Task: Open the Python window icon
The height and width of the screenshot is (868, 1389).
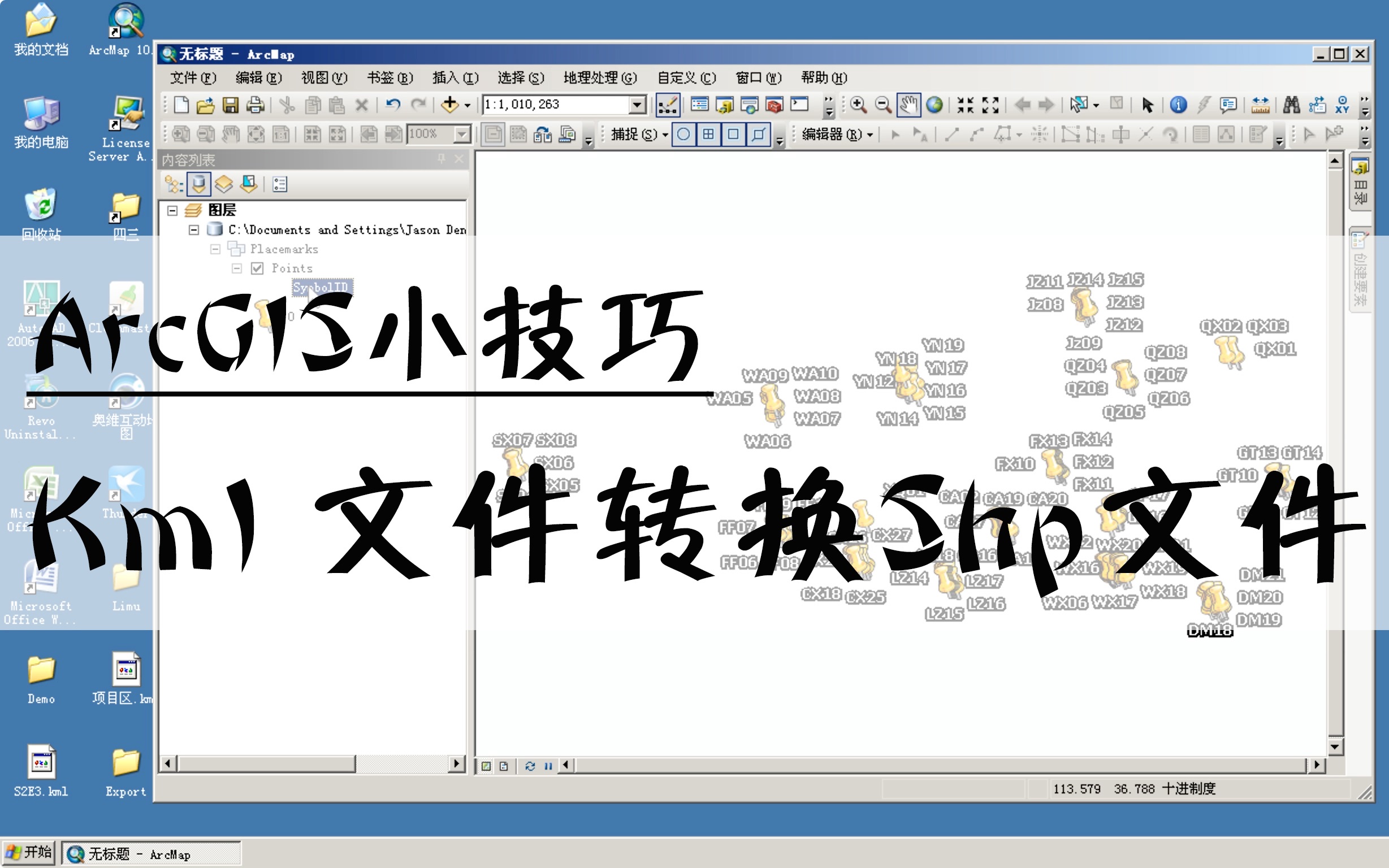Action: coord(799,105)
